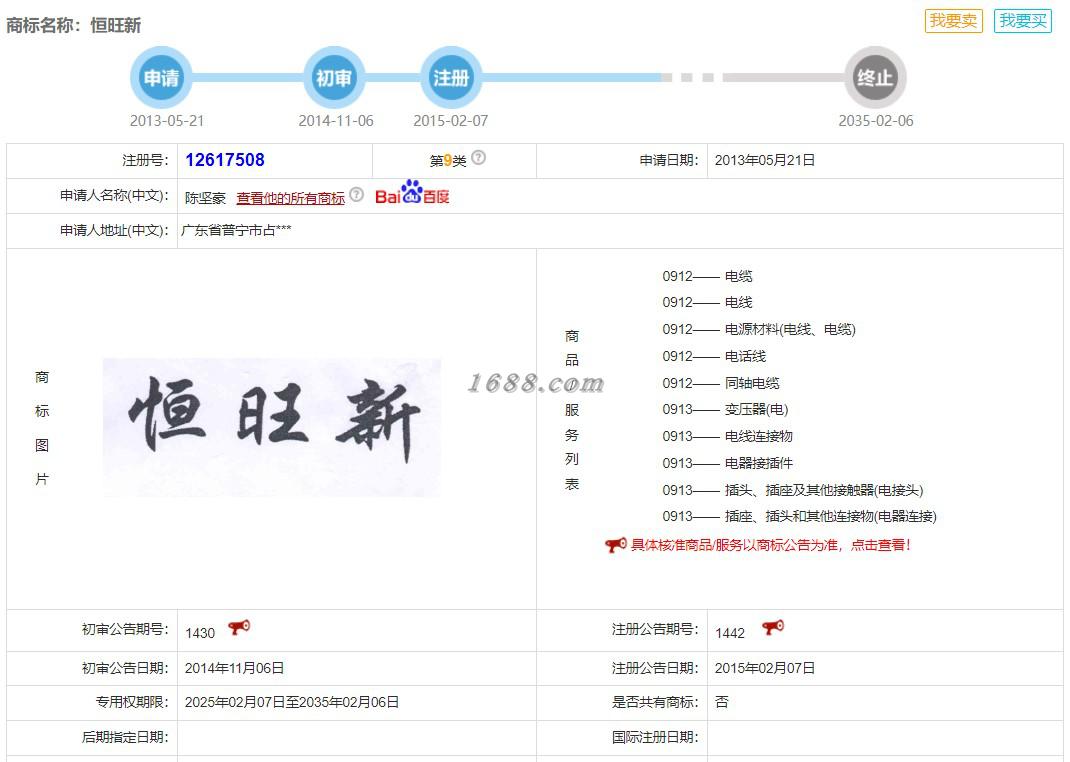Select the 终止 timeline stage circle
1070x762 pixels.
click(x=875, y=77)
